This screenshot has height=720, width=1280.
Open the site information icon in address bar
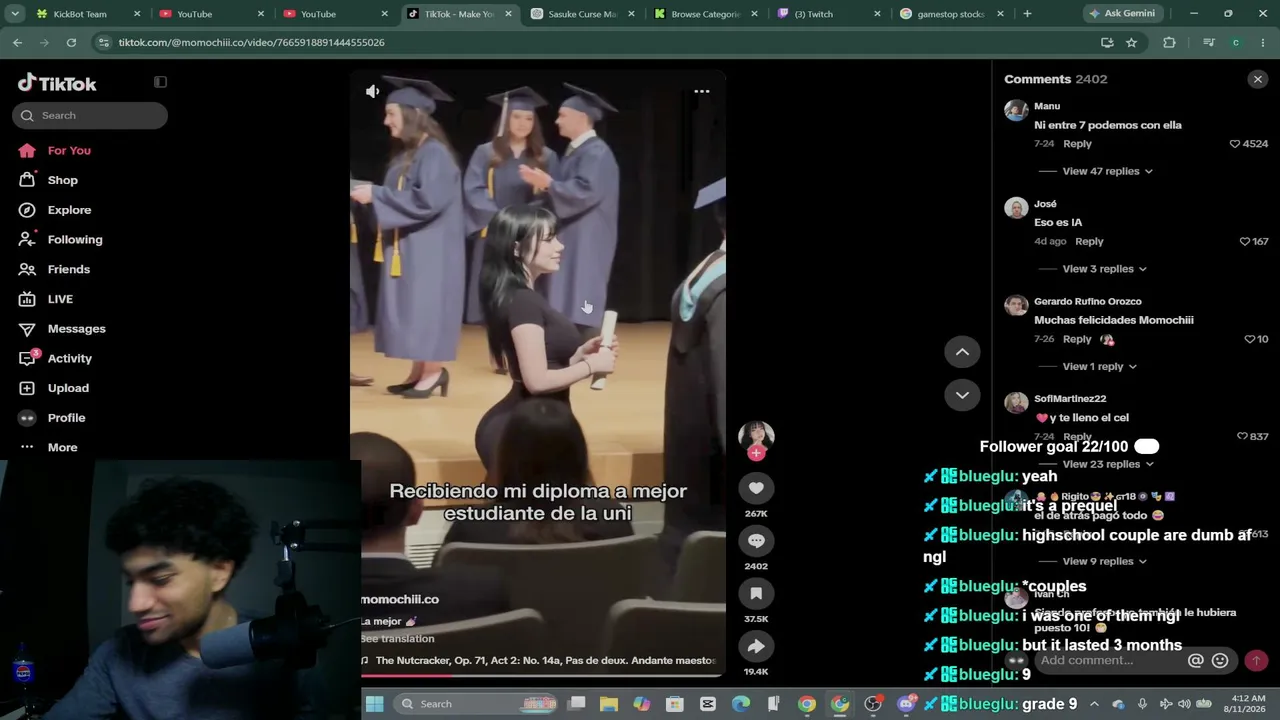(x=104, y=42)
